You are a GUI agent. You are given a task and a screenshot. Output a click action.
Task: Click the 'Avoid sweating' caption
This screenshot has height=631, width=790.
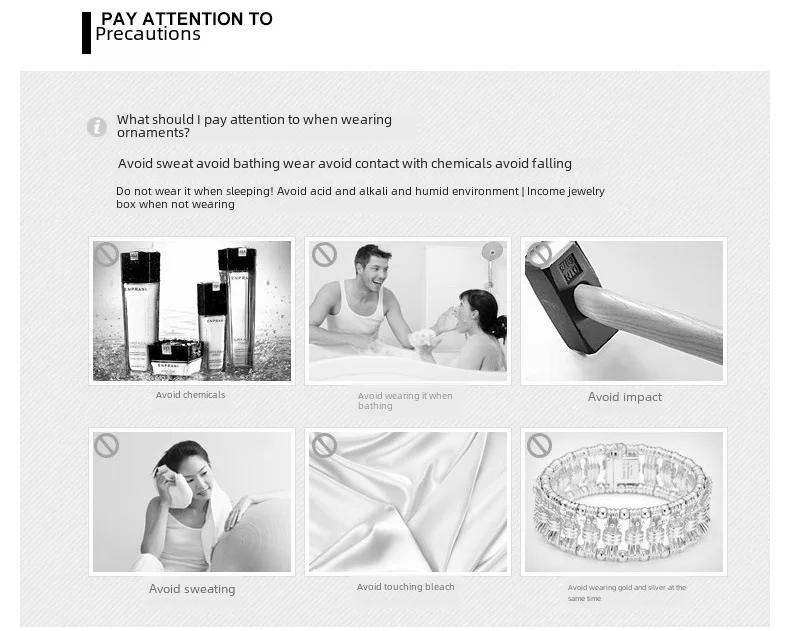(192, 589)
